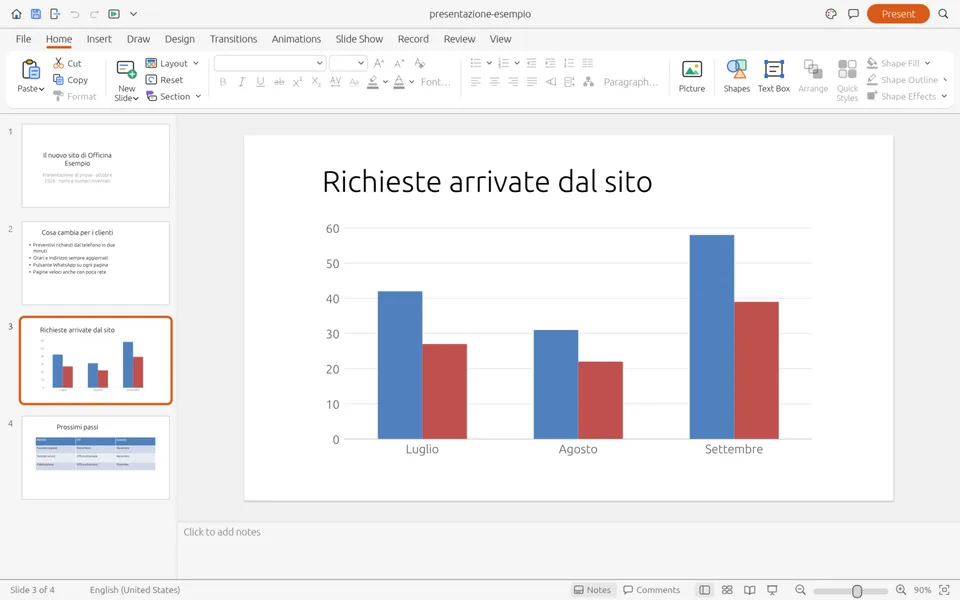The height and width of the screenshot is (600, 960).
Task: Save the presentation with the floppy icon
Action: tap(36, 13)
